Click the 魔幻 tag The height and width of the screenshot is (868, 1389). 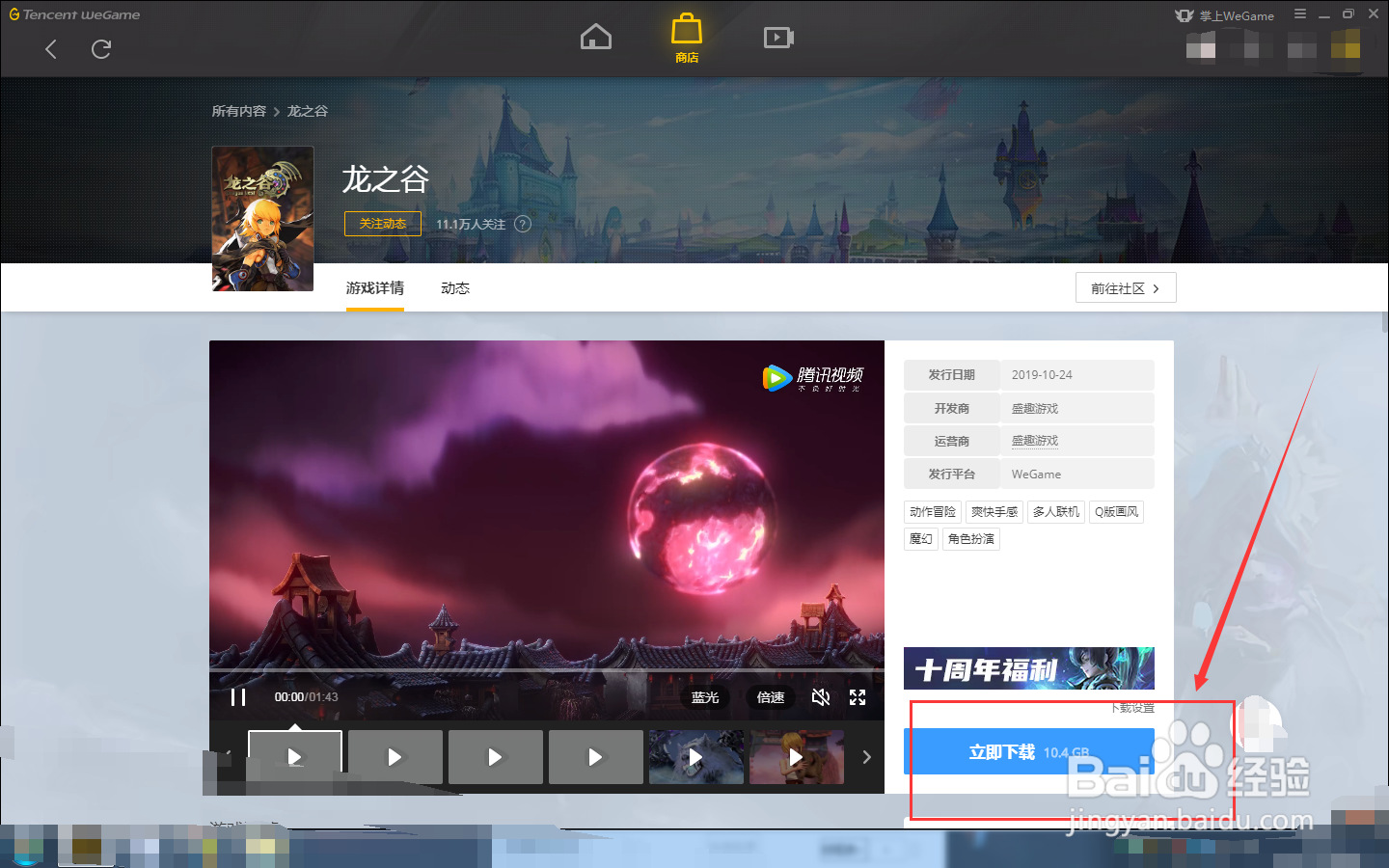(x=921, y=539)
